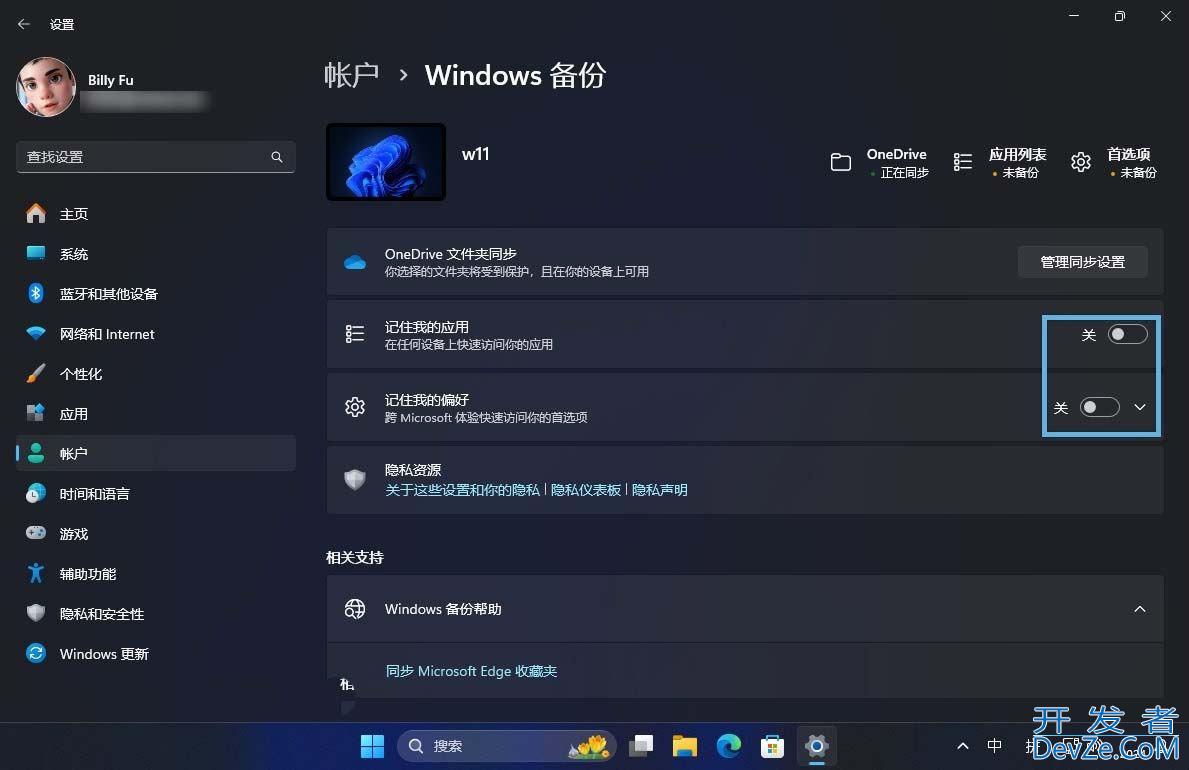
Task: Click the 中 input method indicator
Action: coord(995,746)
